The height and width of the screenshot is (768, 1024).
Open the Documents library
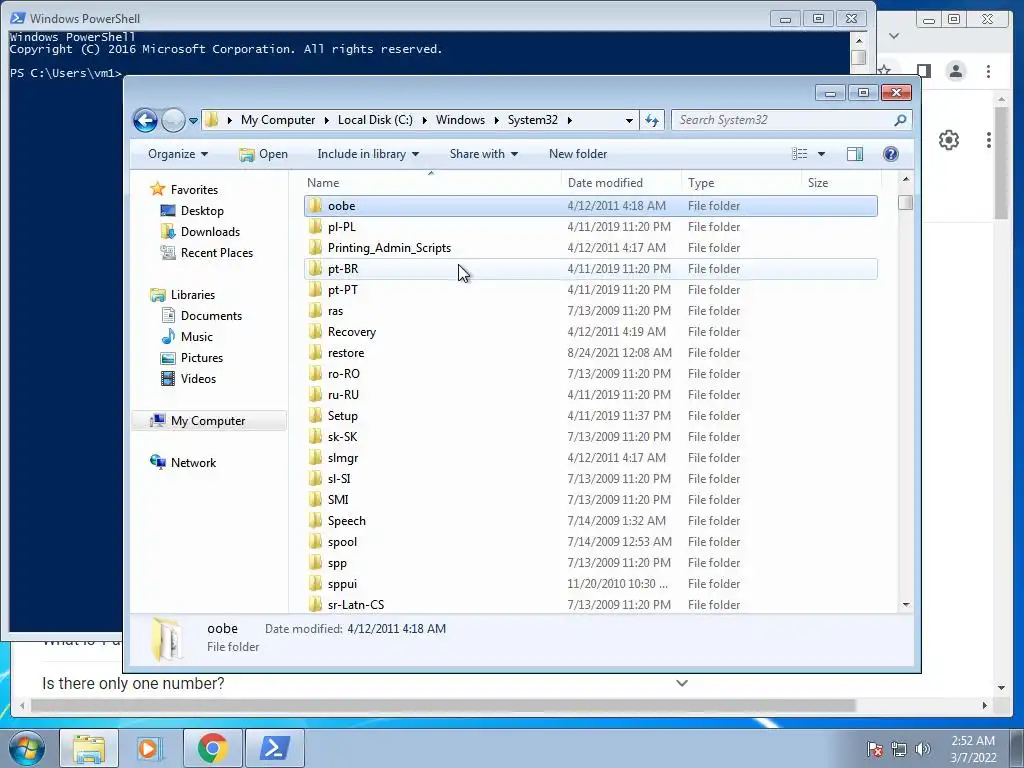tap(211, 316)
